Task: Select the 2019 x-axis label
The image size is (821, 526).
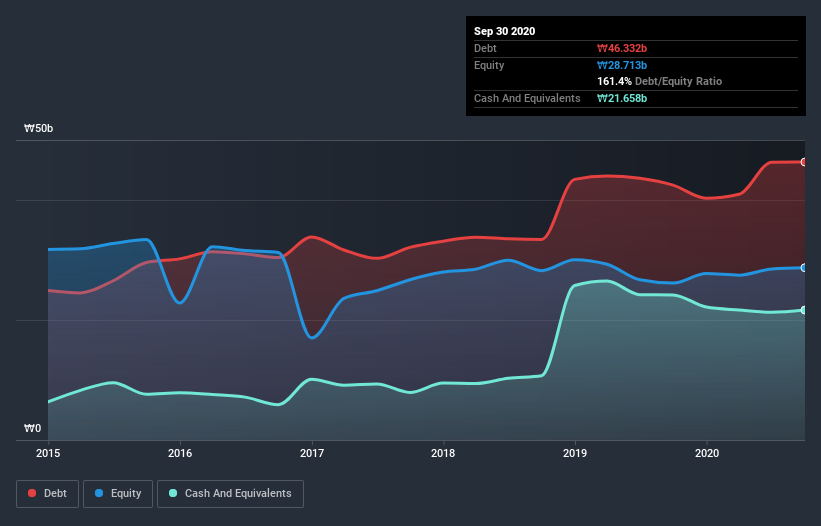Action: [575, 453]
